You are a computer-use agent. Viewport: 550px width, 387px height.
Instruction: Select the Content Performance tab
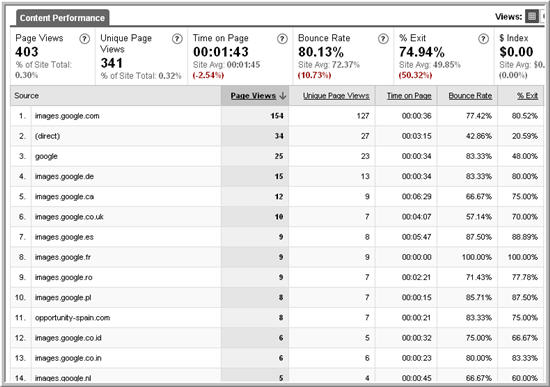pos(62,18)
